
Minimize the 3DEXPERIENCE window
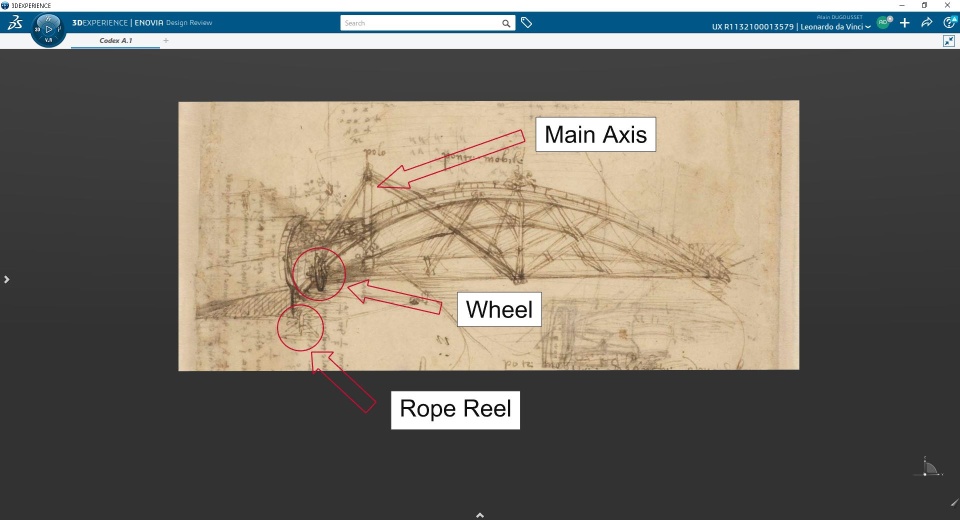pyautogui.click(x=902, y=5)
